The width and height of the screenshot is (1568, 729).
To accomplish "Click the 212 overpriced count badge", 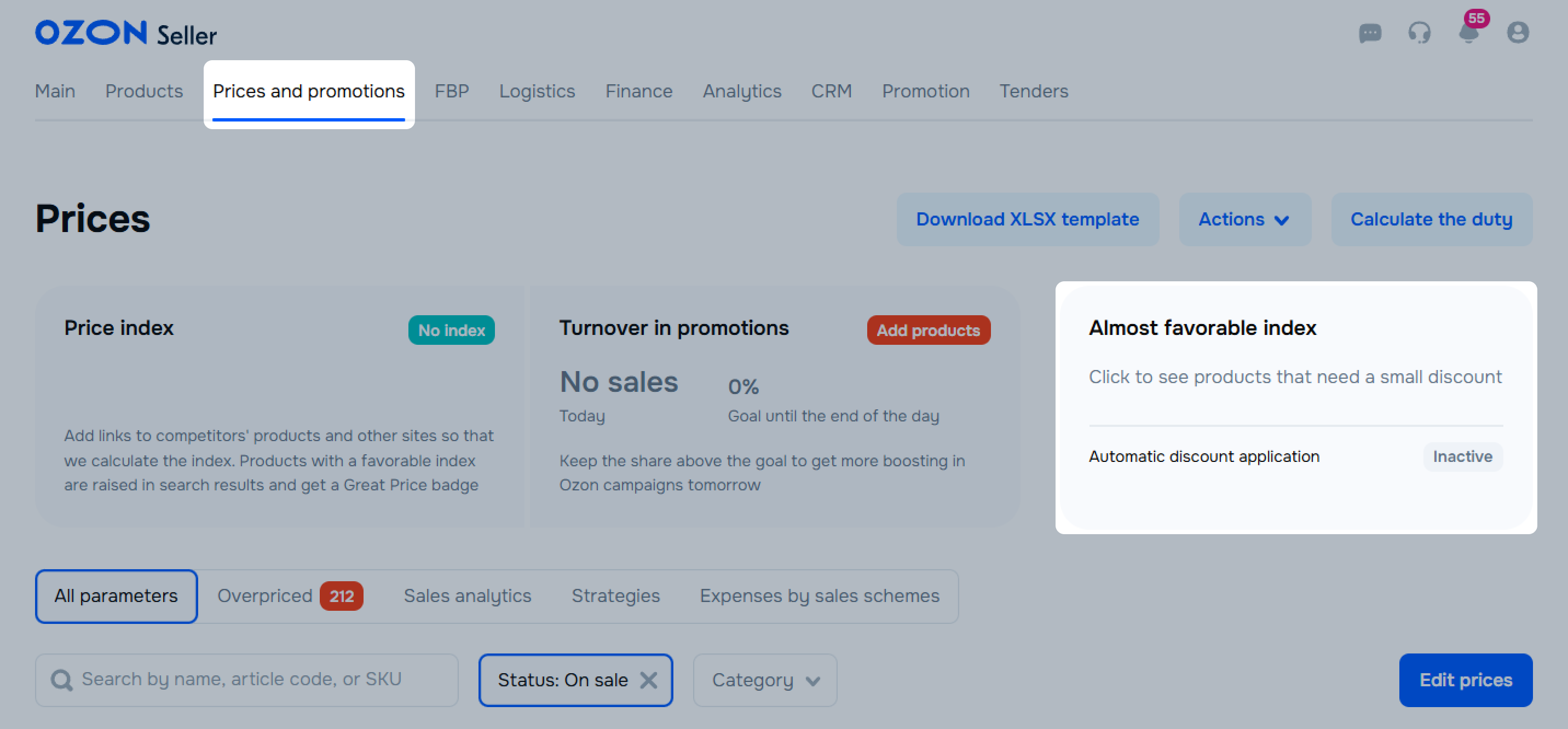I will [x=342, y=596].
